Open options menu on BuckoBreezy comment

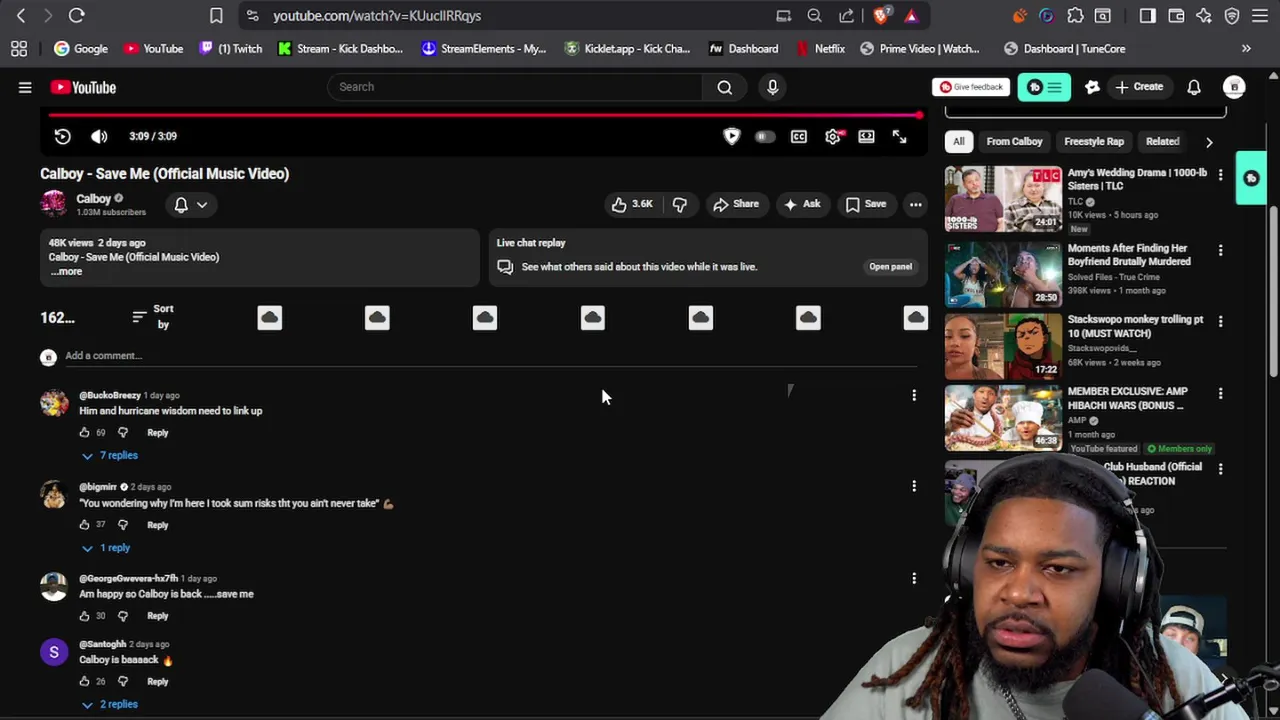(914, 396)
